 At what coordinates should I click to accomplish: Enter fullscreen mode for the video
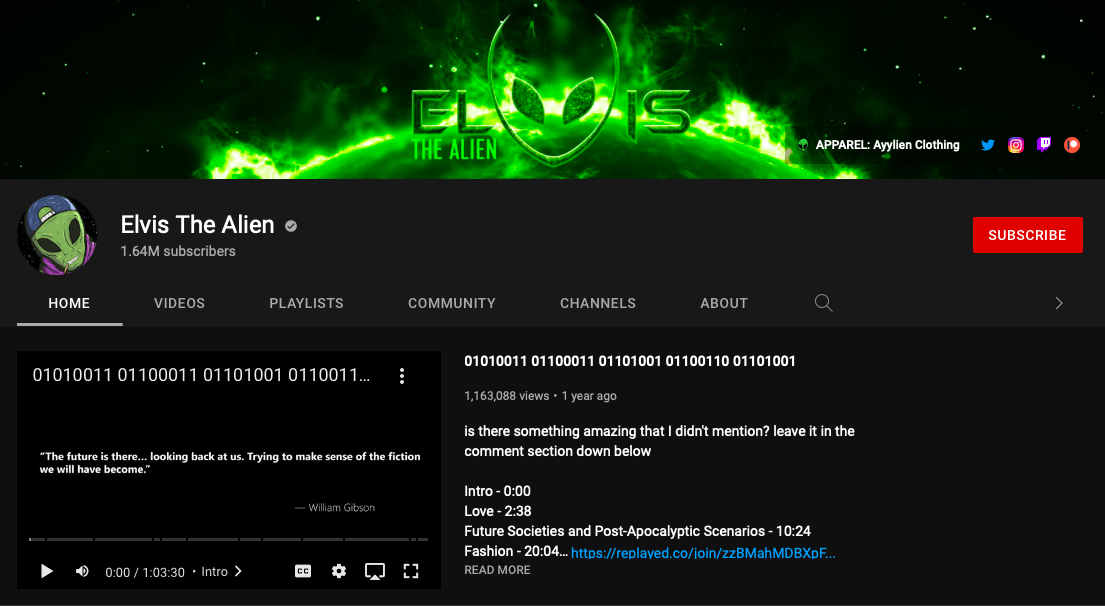[x=411, y=571]
